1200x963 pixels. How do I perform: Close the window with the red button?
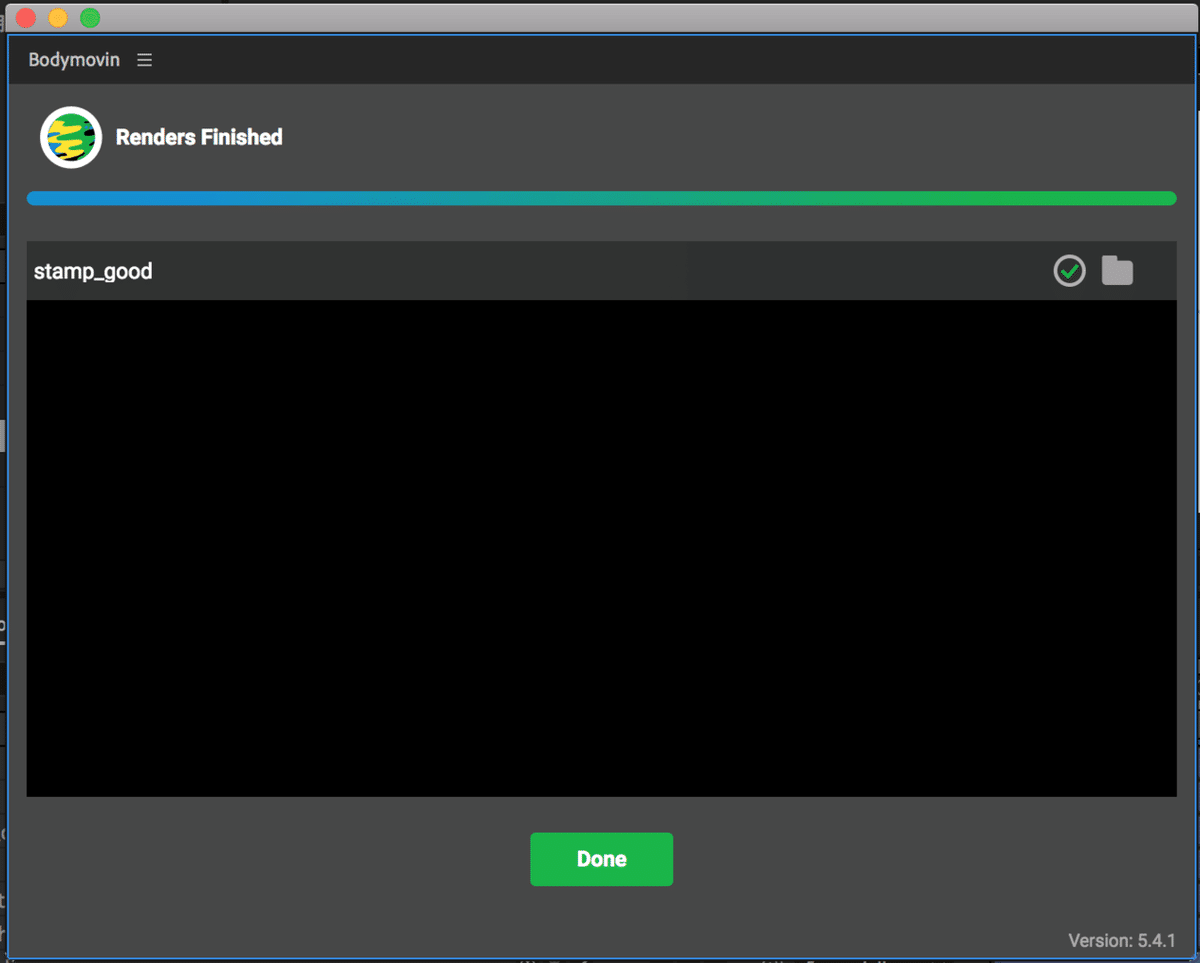pos(26,18)
